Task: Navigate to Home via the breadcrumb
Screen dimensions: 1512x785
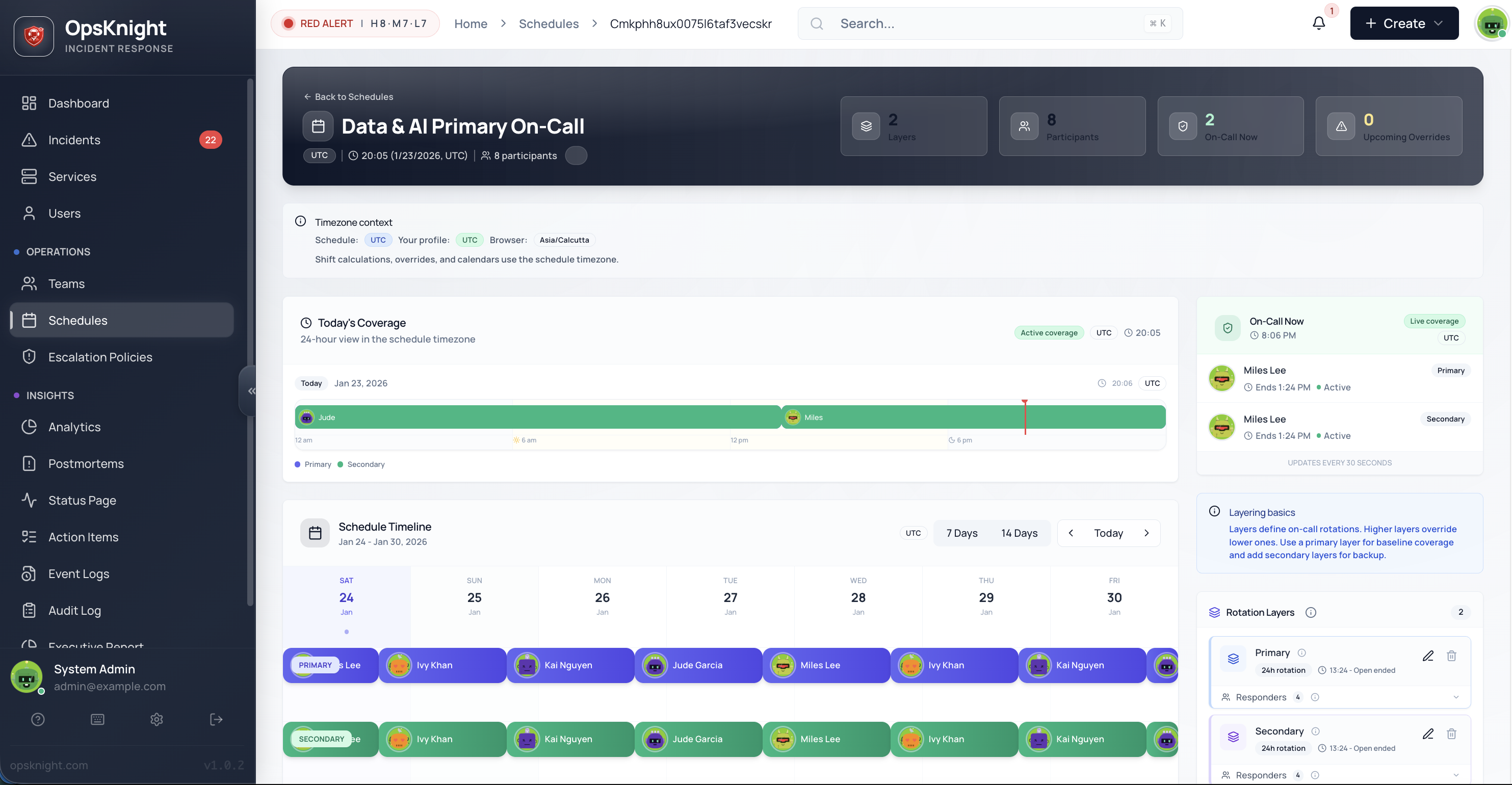Action: coord(471,23)
